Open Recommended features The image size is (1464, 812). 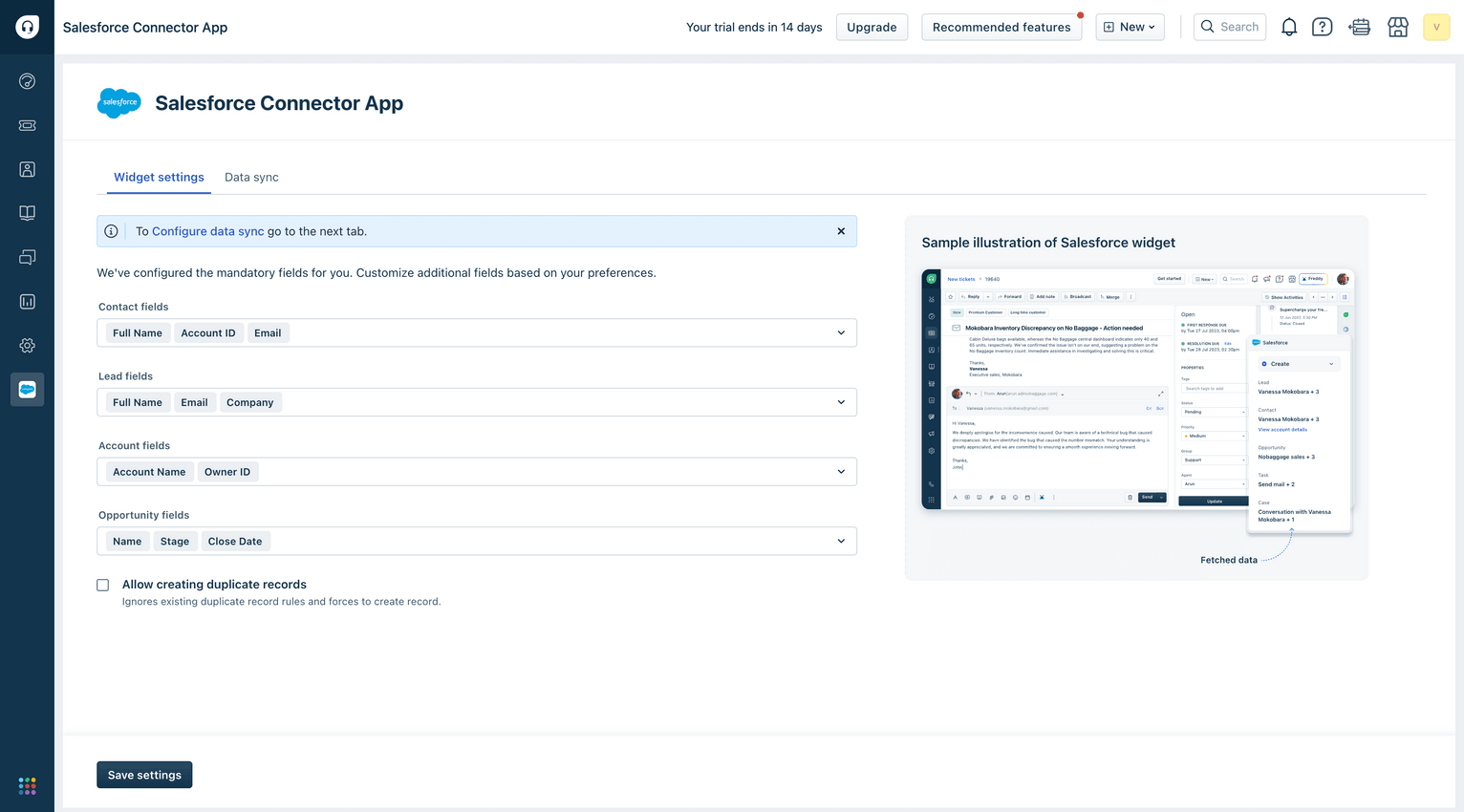click(1001, 27)
